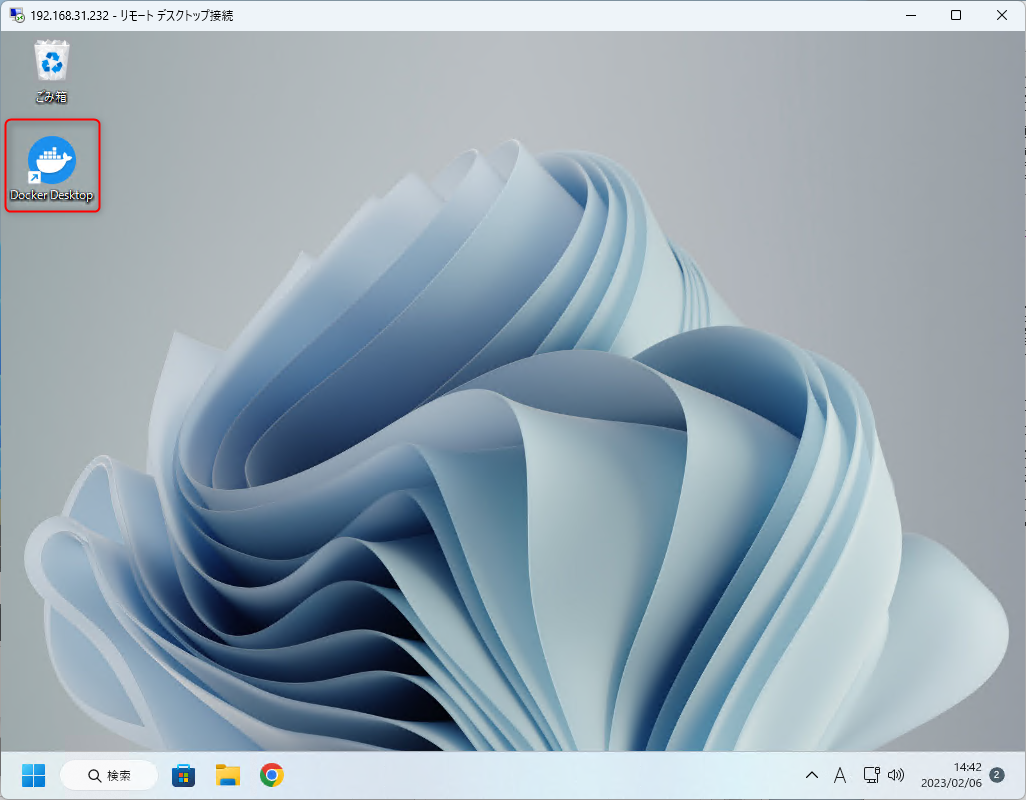Minimize the Remote Desktop window
This screenshot has height=800, width=1026.
click(911, 15)
